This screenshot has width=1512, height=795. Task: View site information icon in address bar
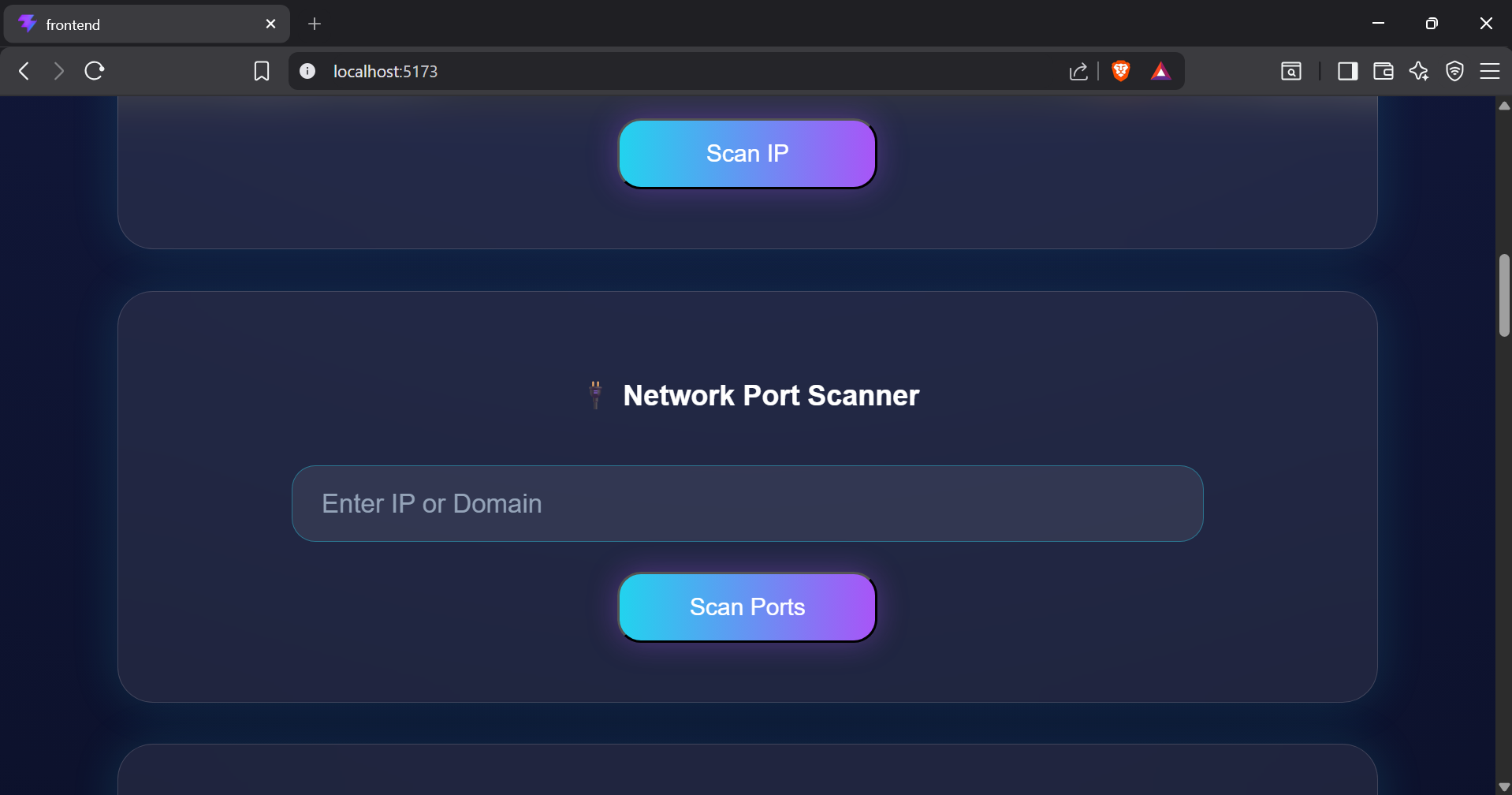[307, 71]
